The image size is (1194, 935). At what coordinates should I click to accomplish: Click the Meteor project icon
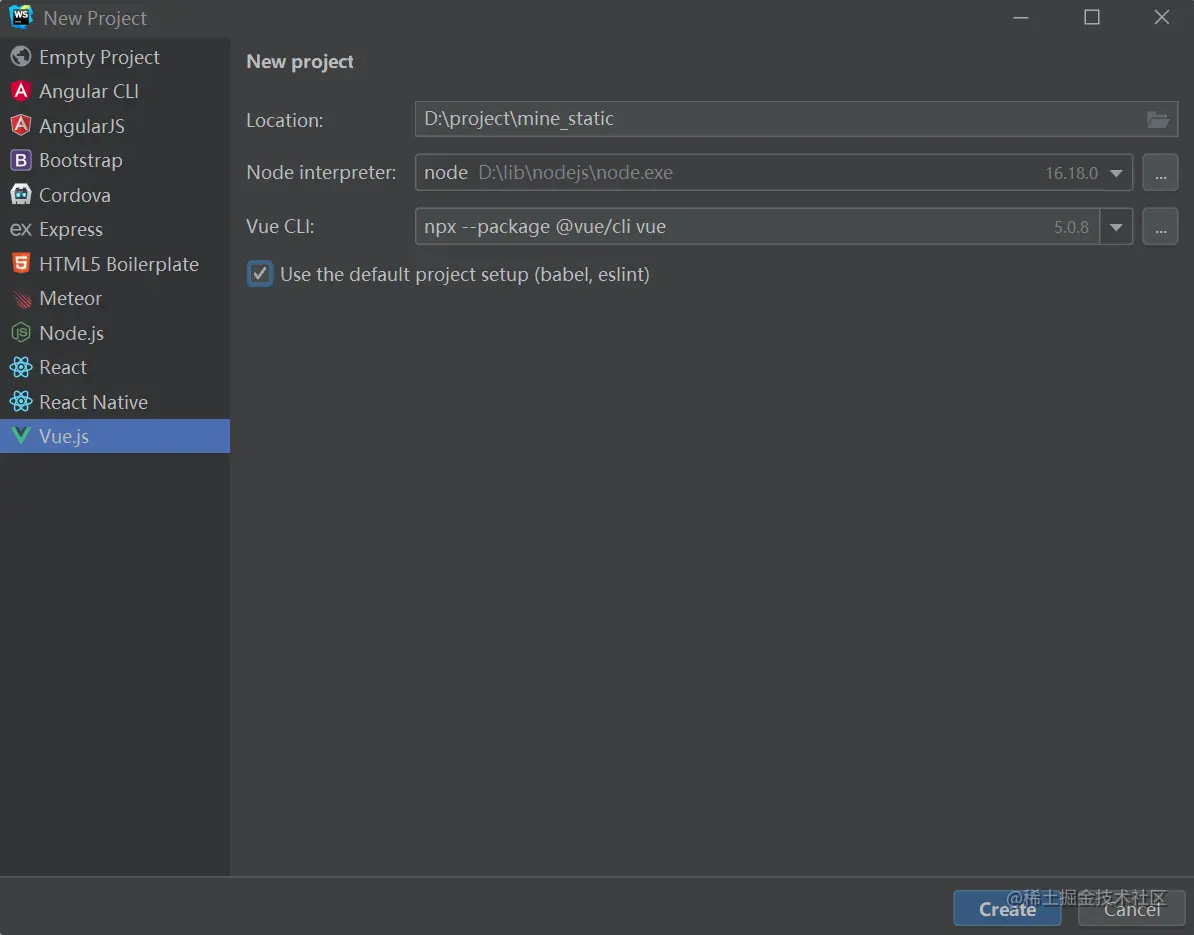click(x=21, y=299)
